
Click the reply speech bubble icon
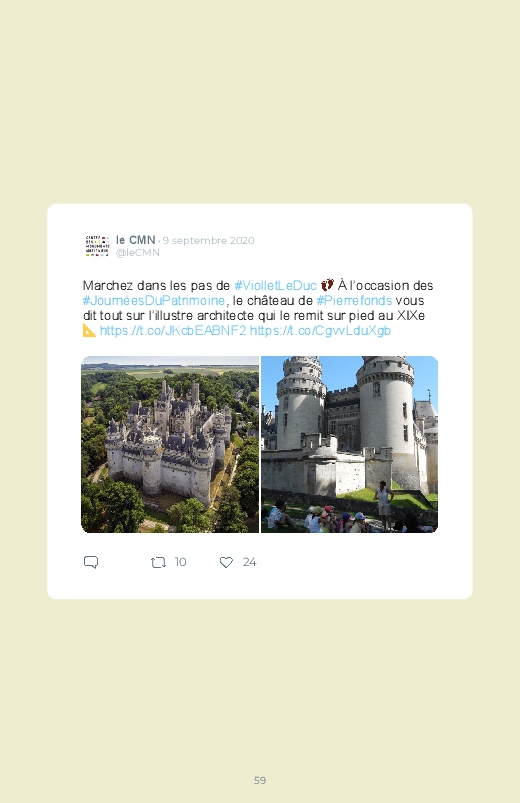click(x=91, y=562)
